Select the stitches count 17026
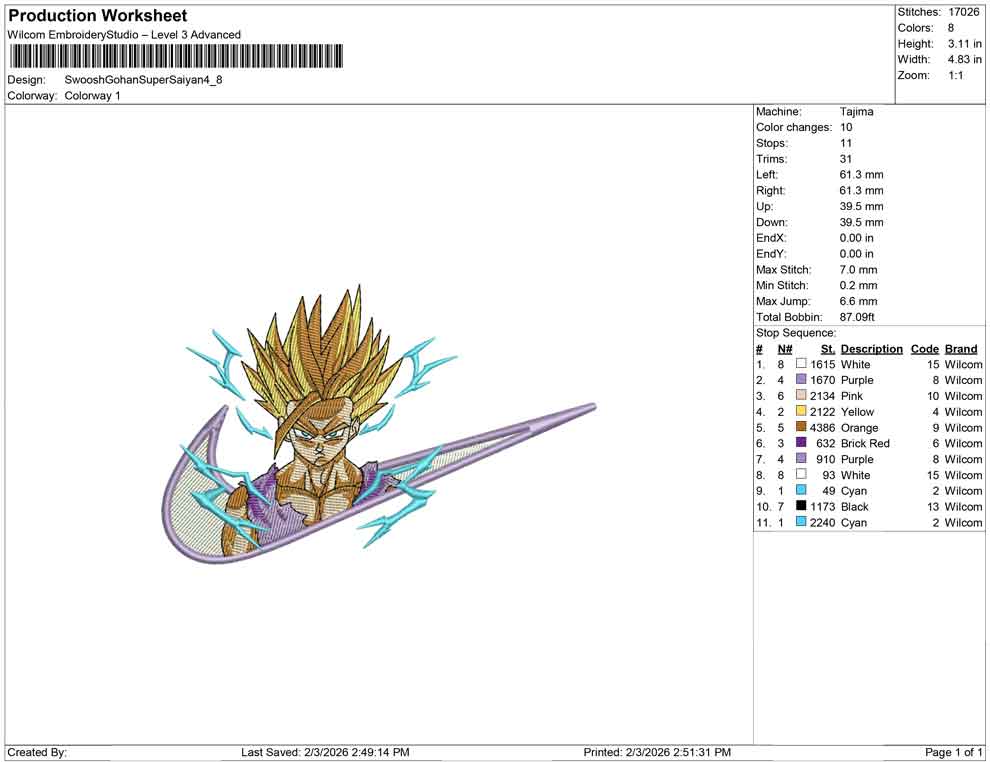This screenshot has width=990, height=762. [963, 12]
